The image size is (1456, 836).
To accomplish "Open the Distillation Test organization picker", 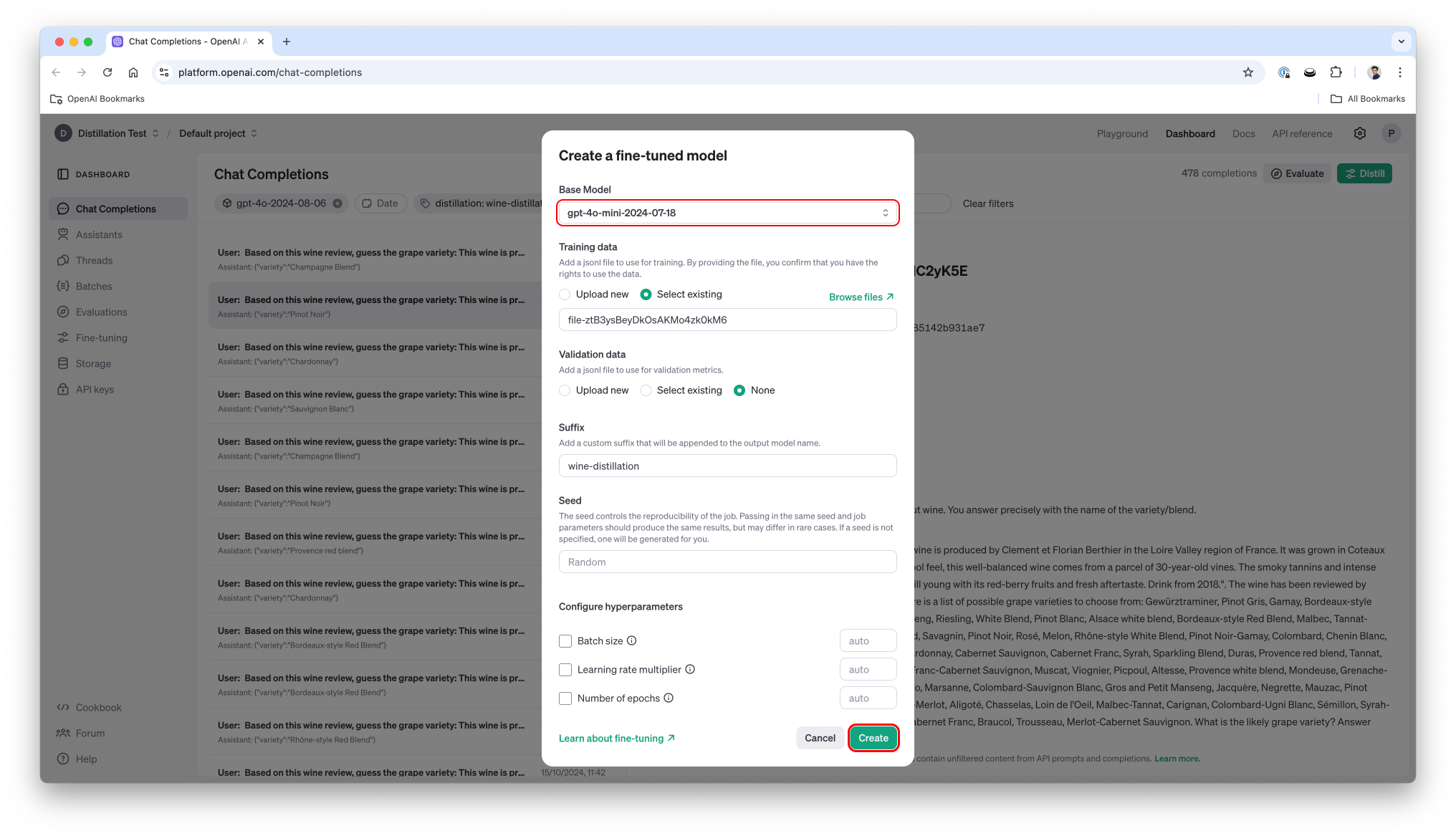I will click(x=113, y=133).
